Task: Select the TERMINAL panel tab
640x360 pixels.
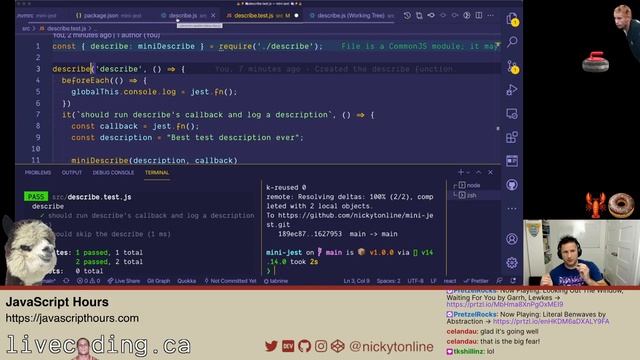Action: point(157,173)
